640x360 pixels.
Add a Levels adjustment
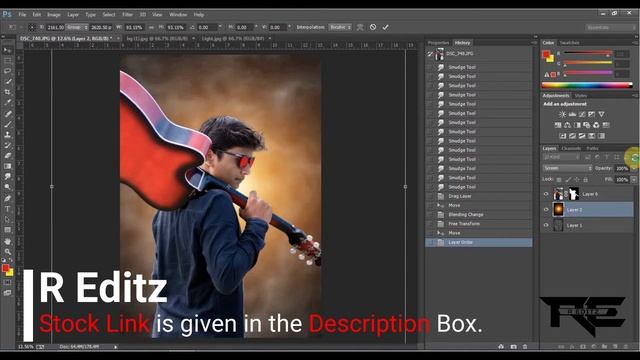pos(572,114)
